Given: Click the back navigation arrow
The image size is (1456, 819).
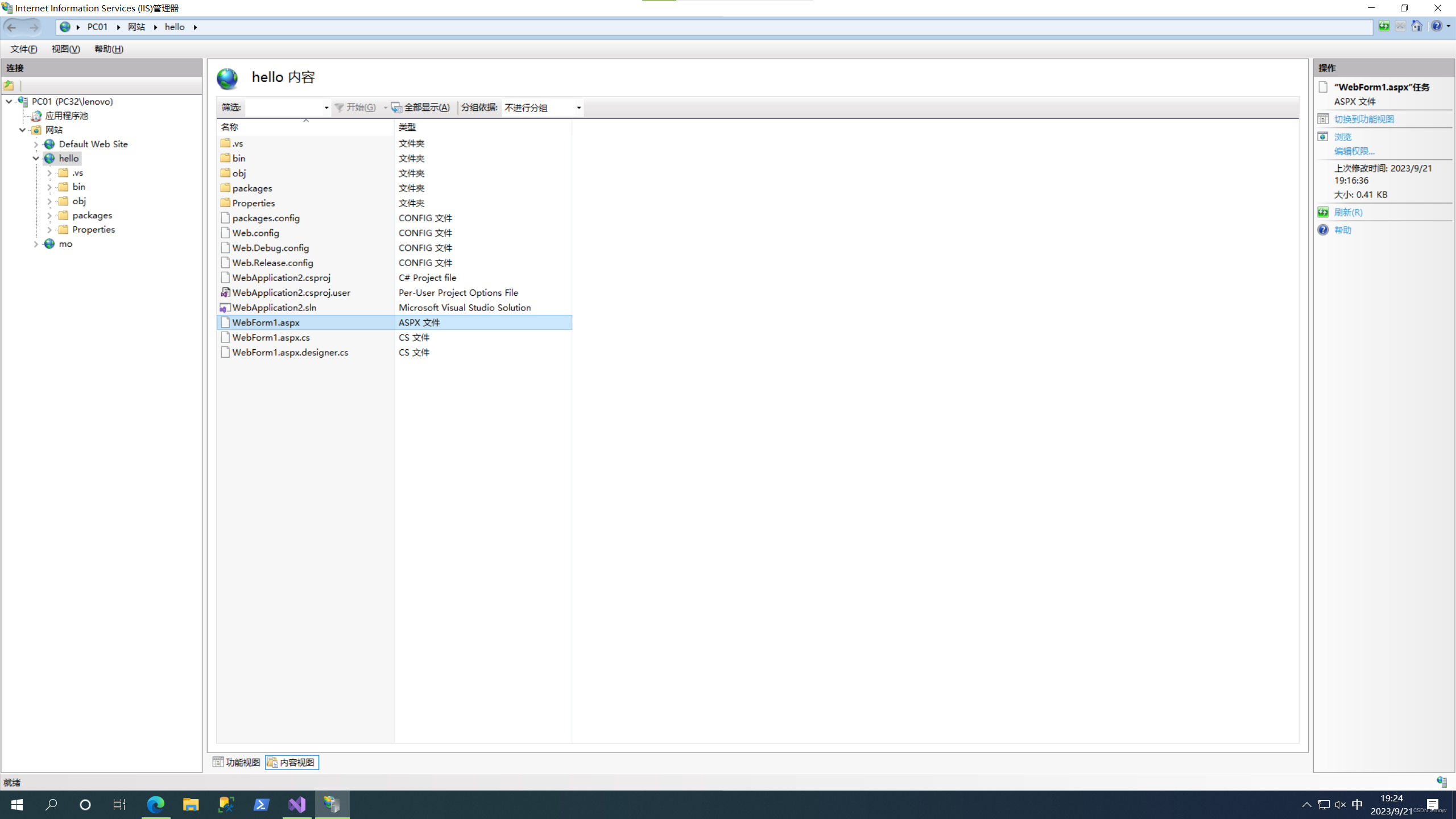Looking at the screenshot, I should (12, 27).
